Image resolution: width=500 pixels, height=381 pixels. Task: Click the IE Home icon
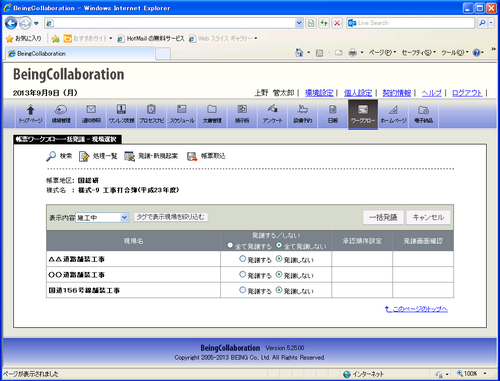(299, 53)
